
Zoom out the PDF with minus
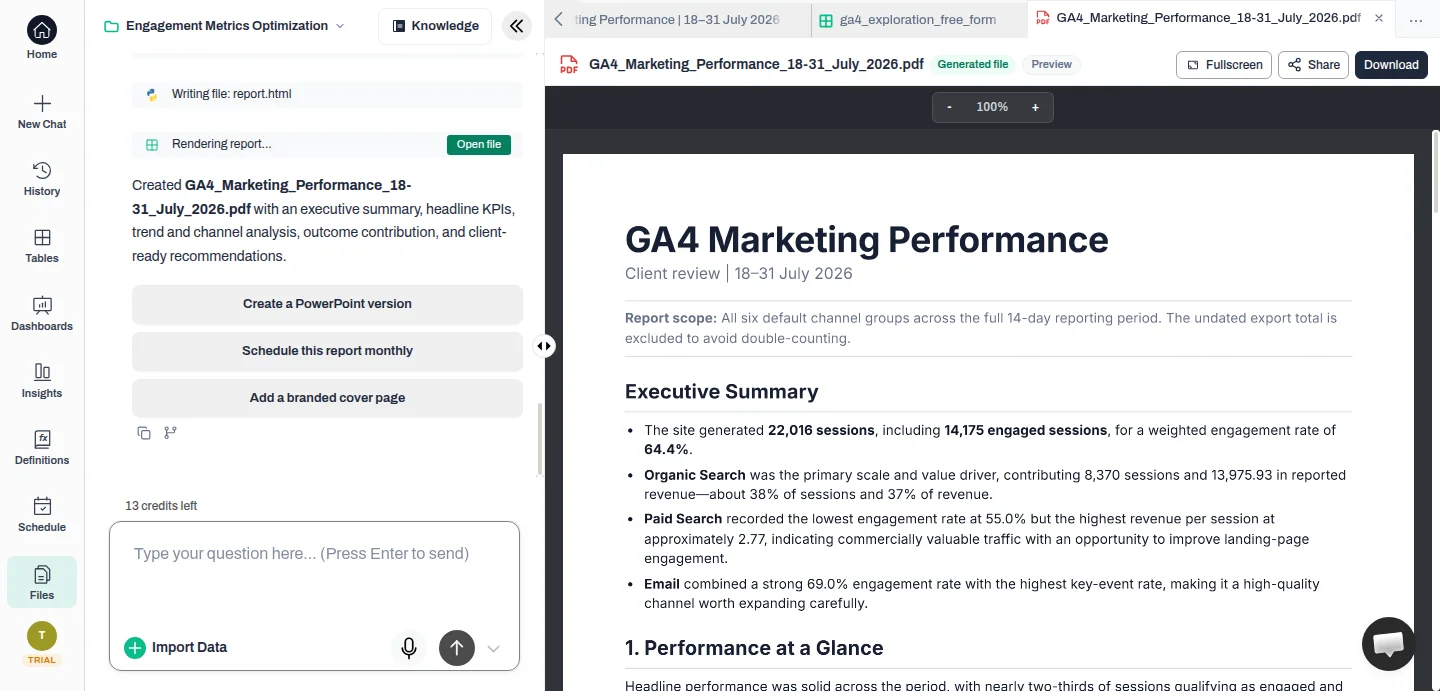[x=949, y=107]
